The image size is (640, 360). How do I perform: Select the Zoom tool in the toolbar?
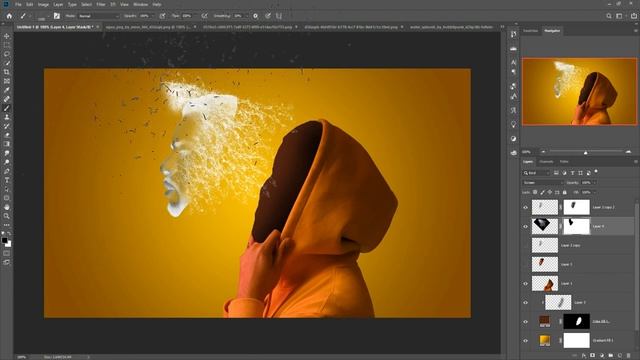click(7, 216)
